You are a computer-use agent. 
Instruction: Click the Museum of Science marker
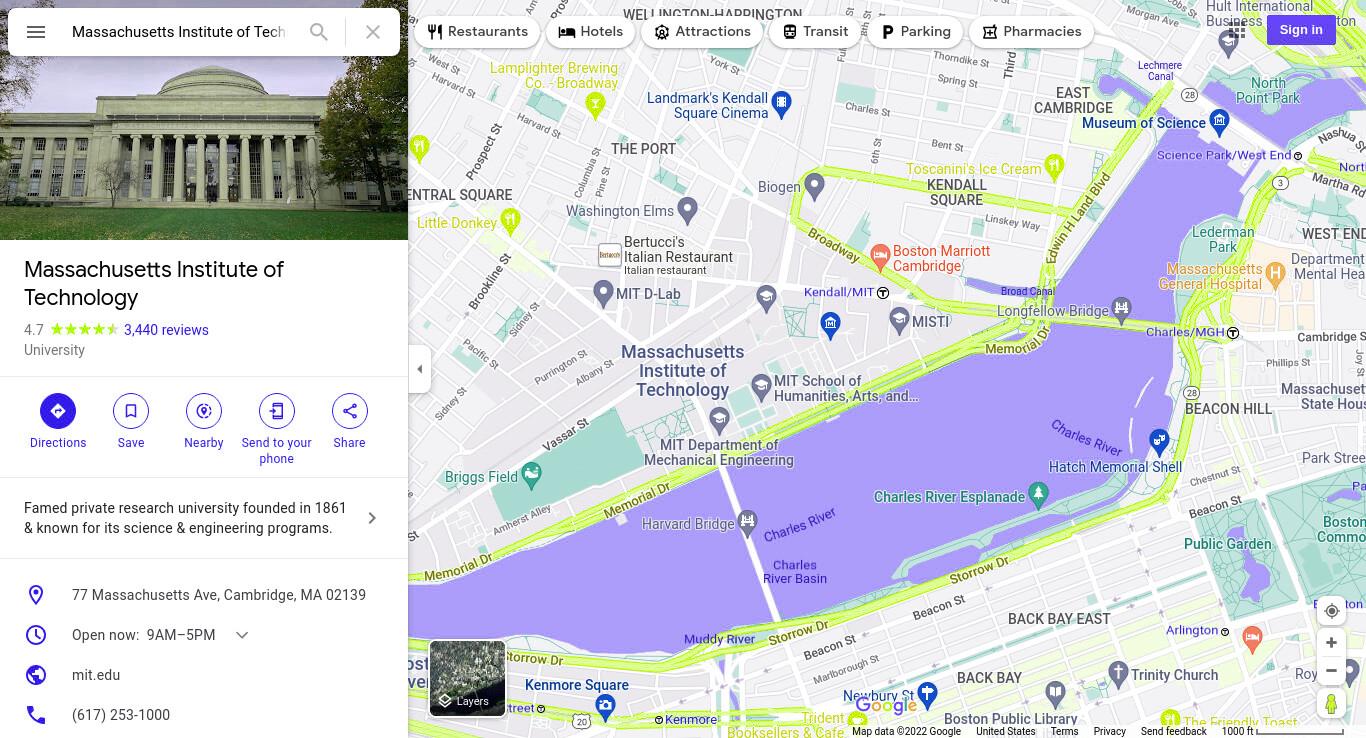[x=1218, y=122]
